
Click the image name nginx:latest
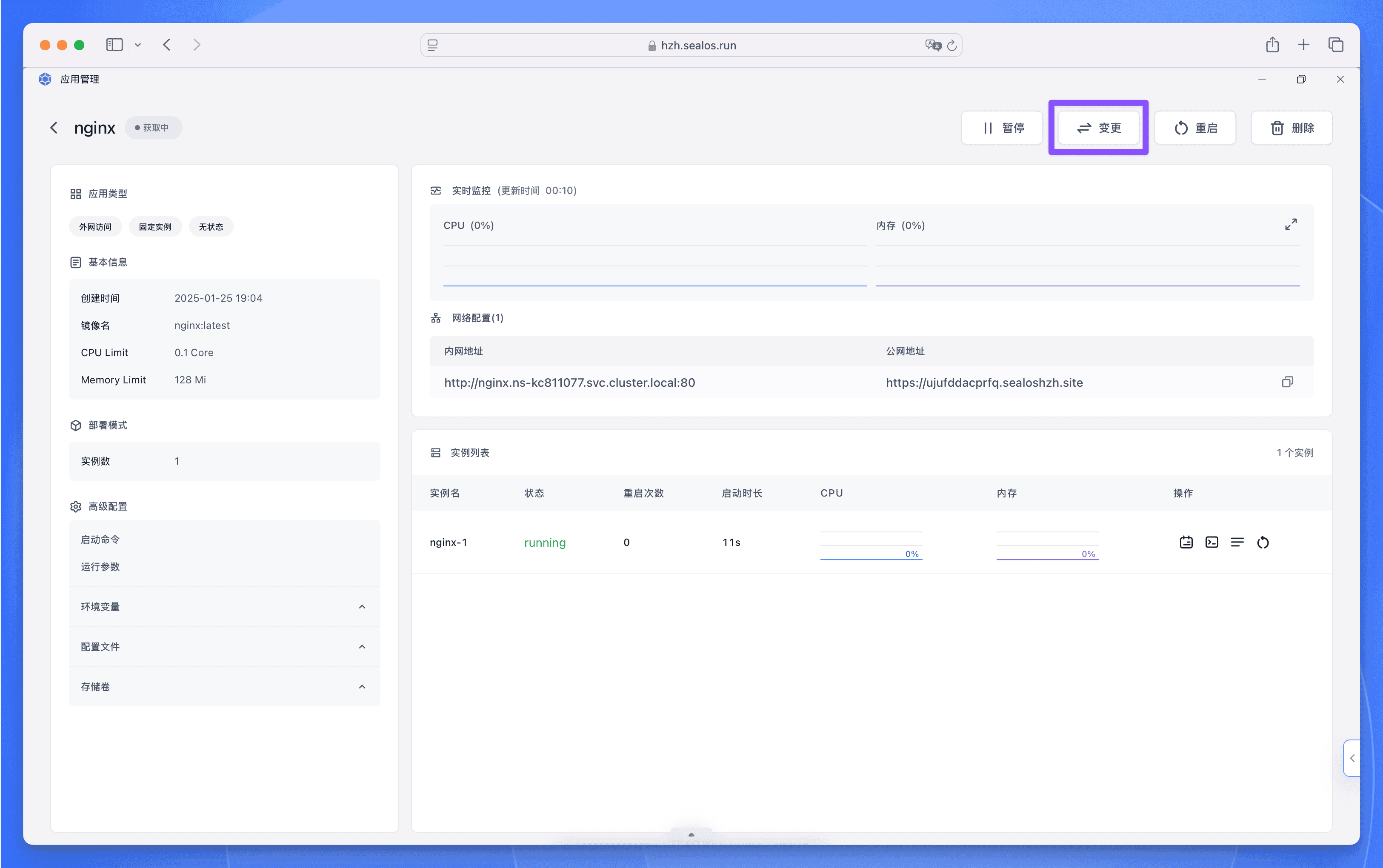[x=202, y=325]
